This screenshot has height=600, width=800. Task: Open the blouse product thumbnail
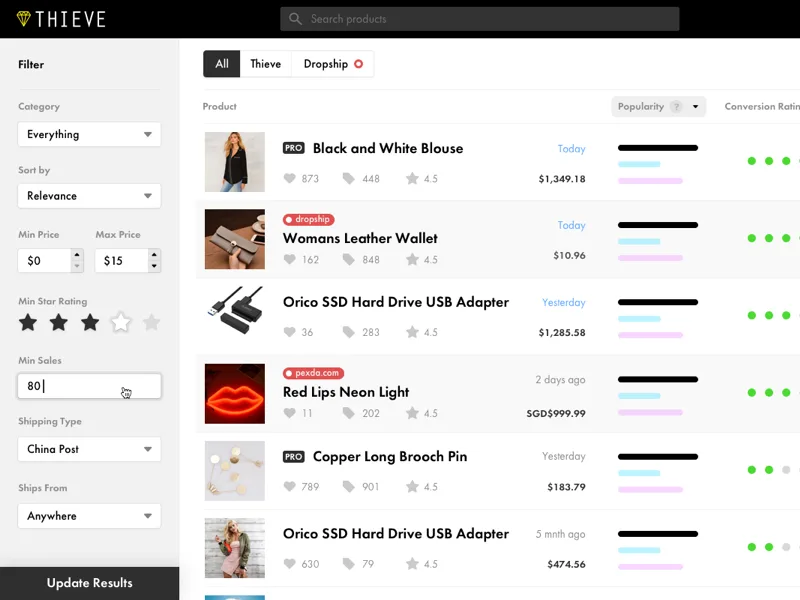235,162
